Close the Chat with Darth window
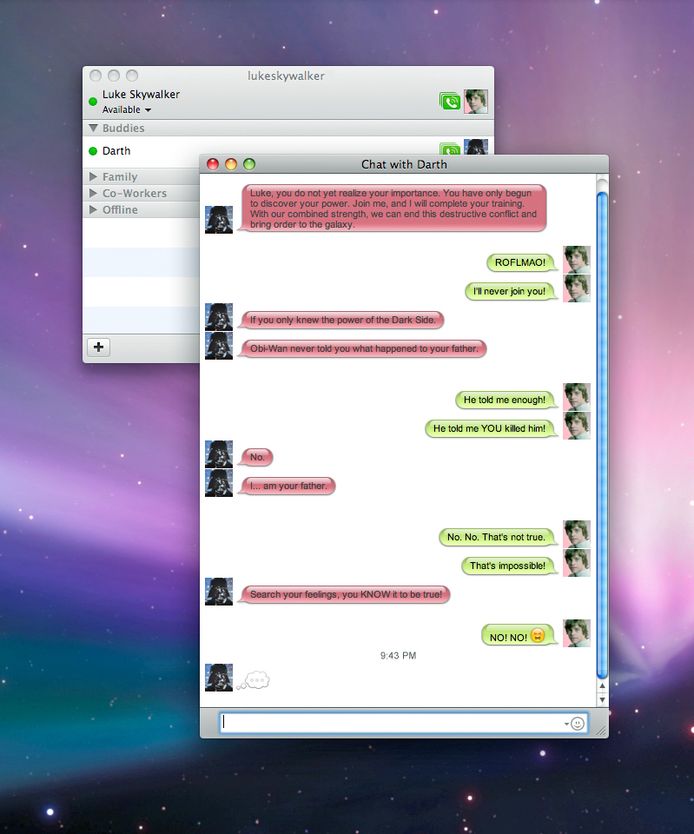Screen dimensions: 694x834 click(x=213, y=164)
